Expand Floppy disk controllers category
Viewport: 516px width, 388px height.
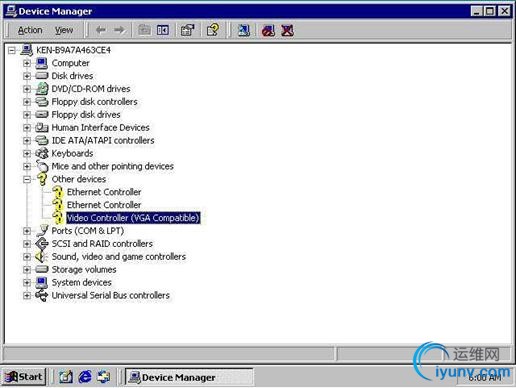27,102
